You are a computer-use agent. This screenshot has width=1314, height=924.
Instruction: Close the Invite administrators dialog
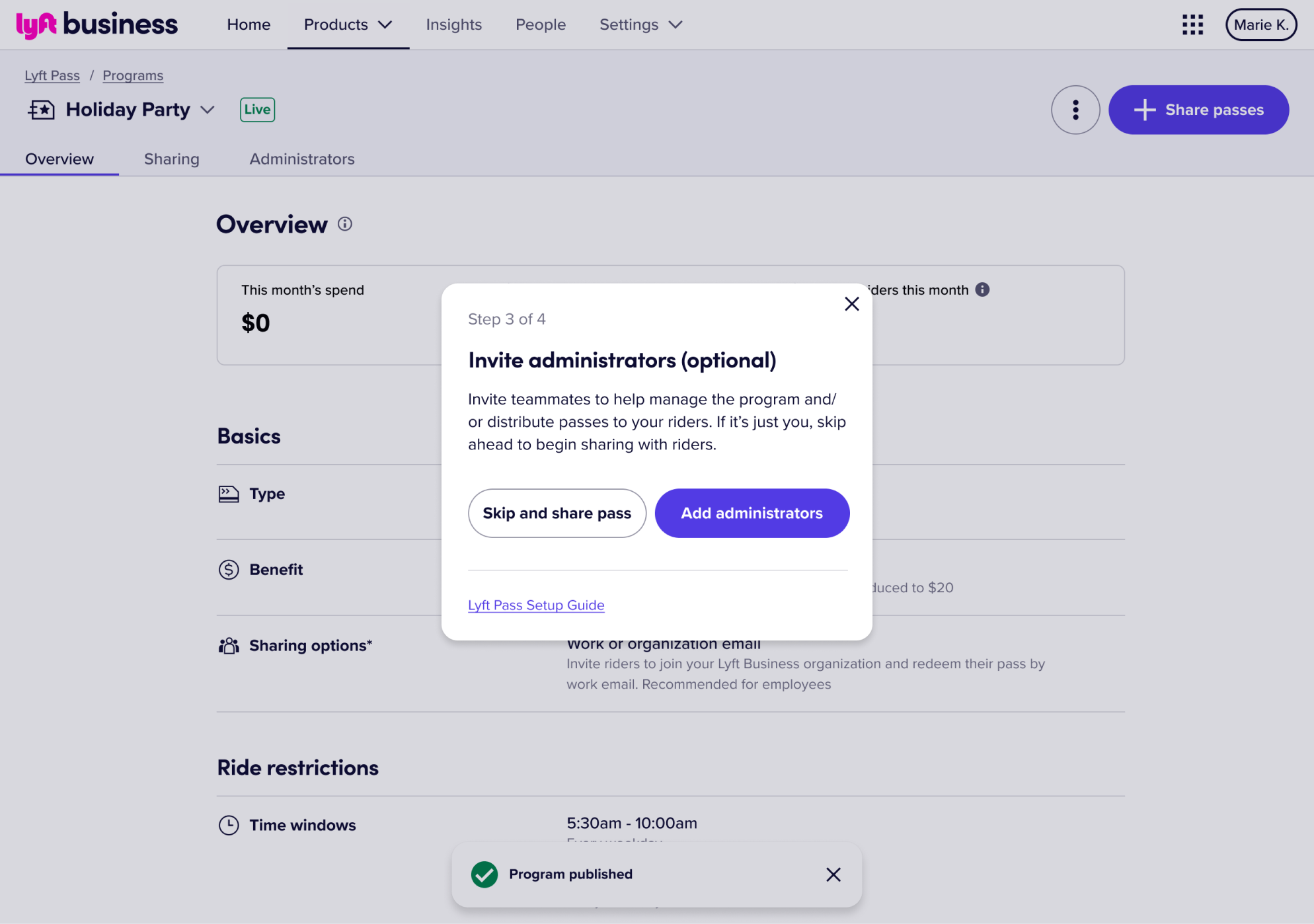click(851, 304)
